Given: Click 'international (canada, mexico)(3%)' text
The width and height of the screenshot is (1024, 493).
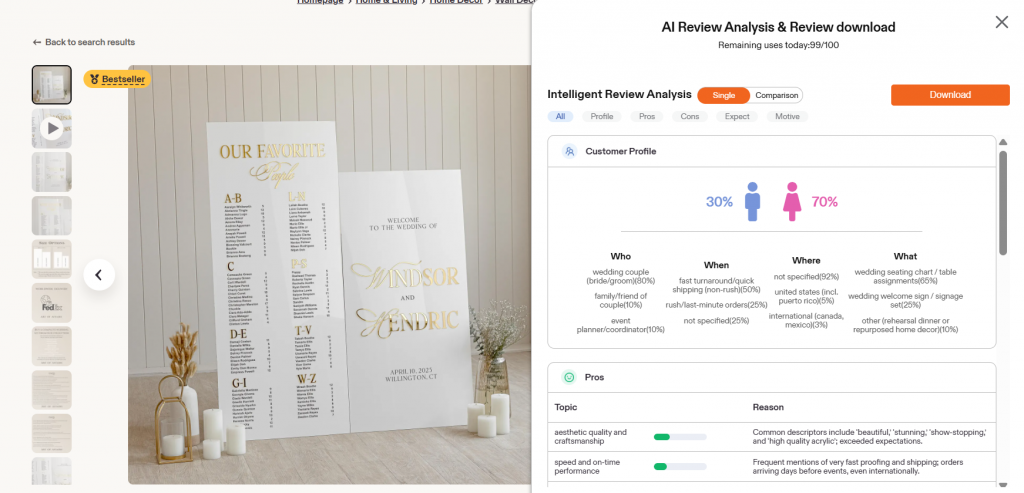Looking at the screenshot, I should 806,321.
